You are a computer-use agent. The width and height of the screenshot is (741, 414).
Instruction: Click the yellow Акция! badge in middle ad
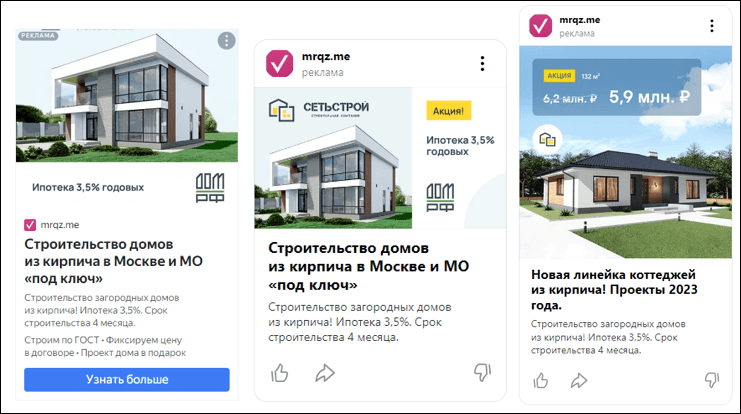[448, 111]
